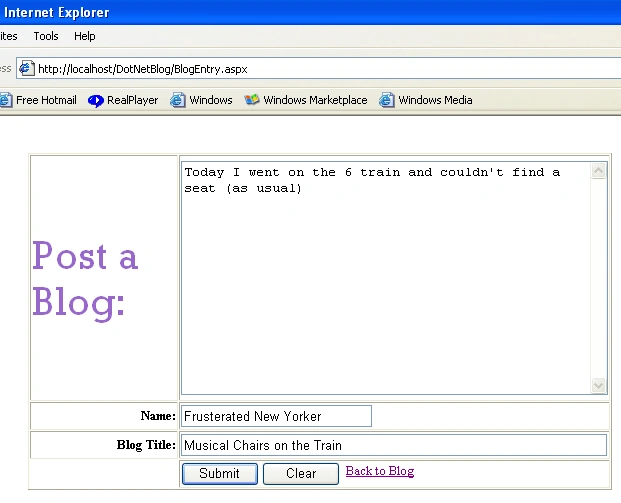Open the Tools menu

46,36
